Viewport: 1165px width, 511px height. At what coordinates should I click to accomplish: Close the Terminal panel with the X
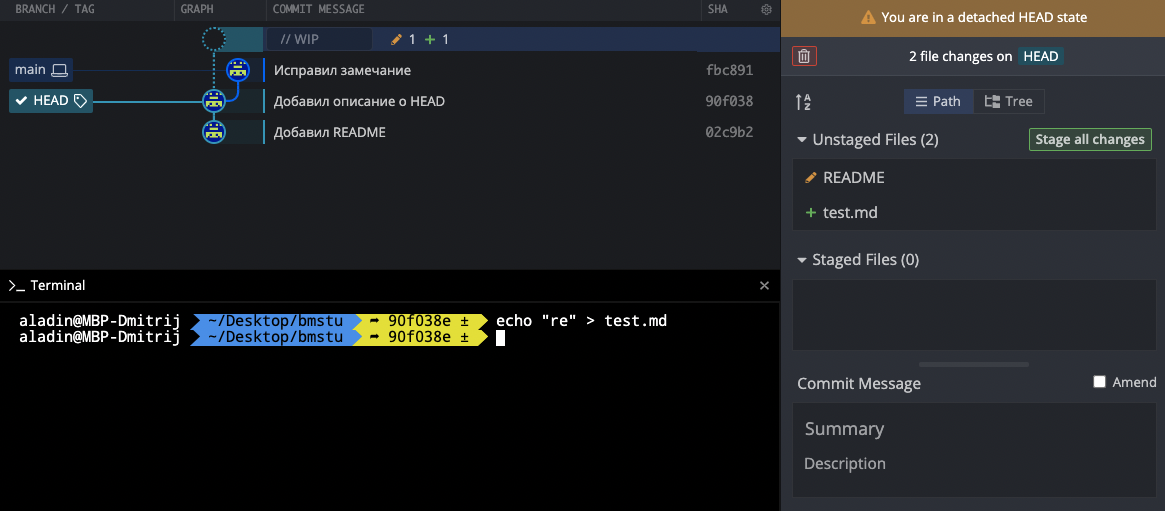pos(764,286)
